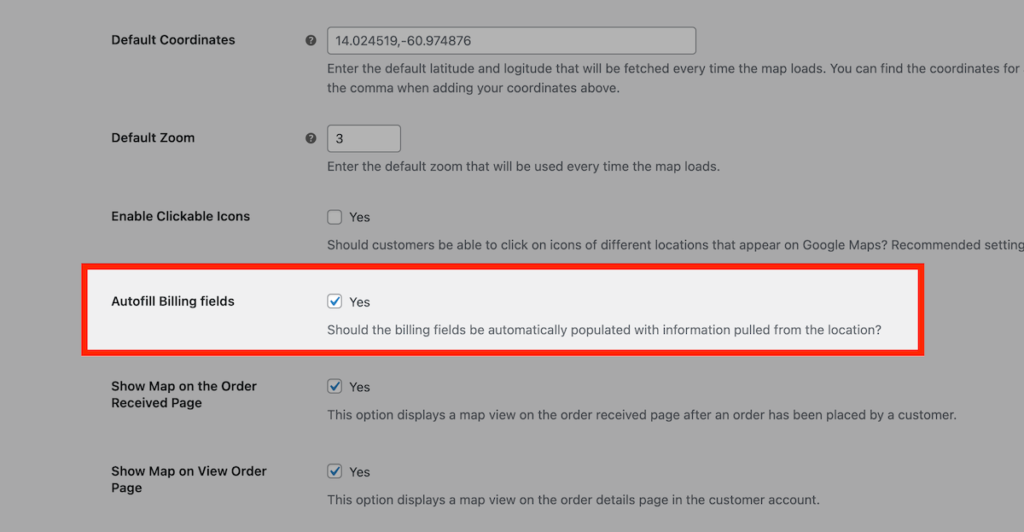Click the Show Map on the Order Received Page label
Screen dimensions: 1024x532
184,394
